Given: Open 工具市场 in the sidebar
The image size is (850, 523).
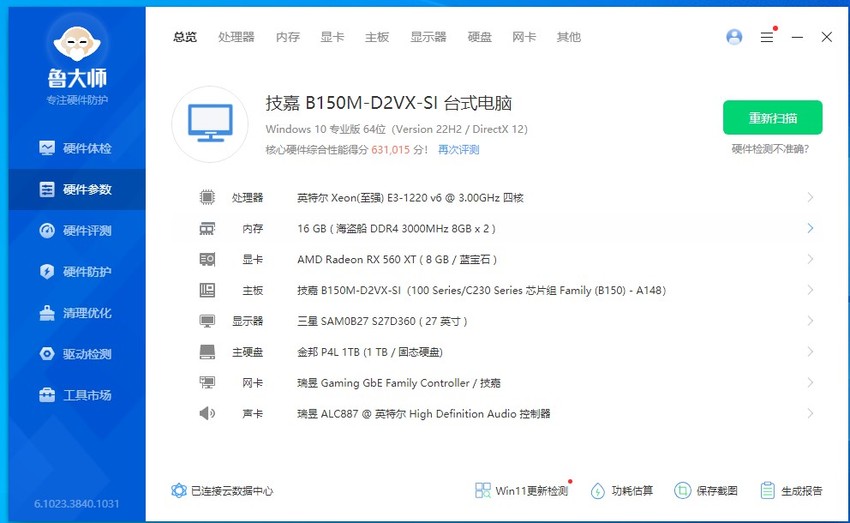Looking at the screenshot, I should pos(76,395).
